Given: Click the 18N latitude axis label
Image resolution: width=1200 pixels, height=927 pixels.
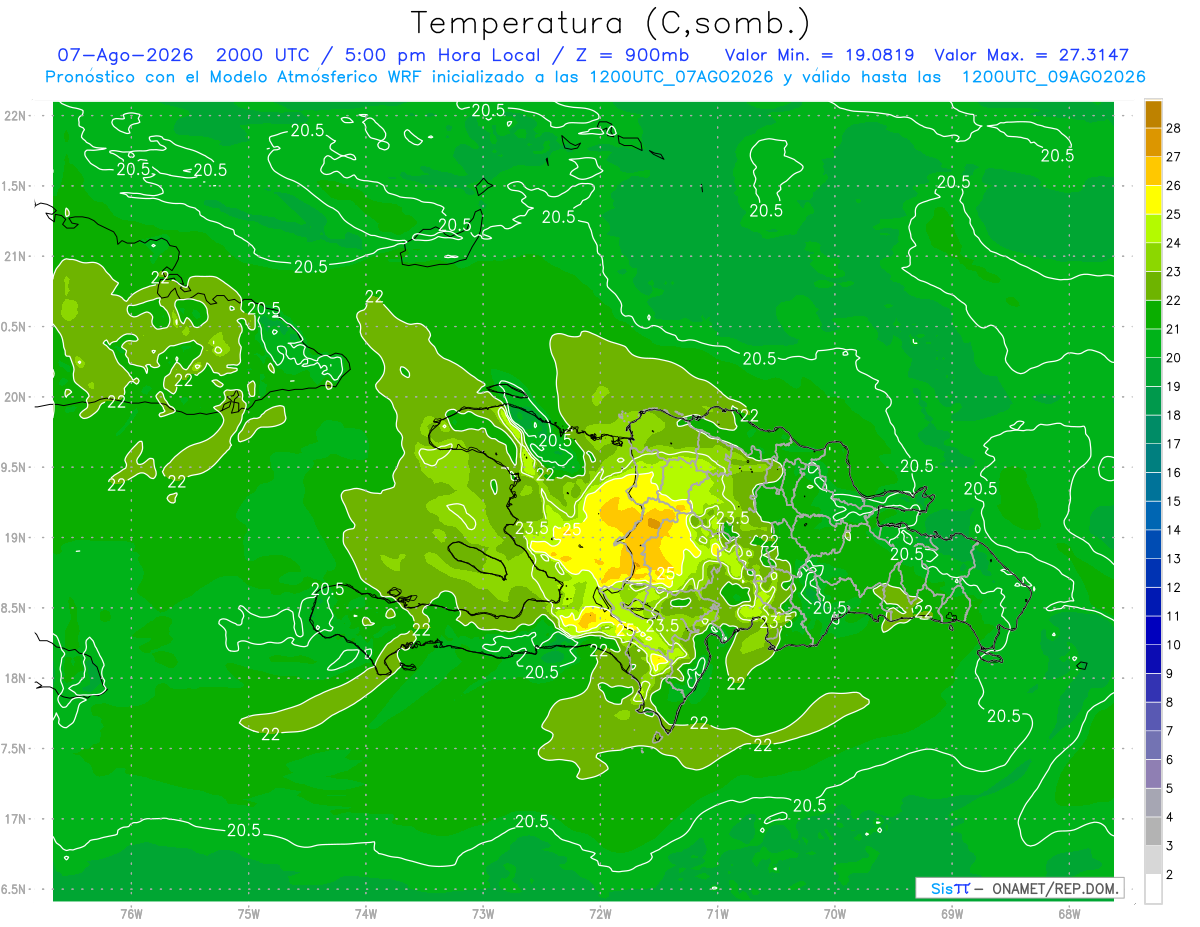Looking at the screenshot, I should point(16,679).
